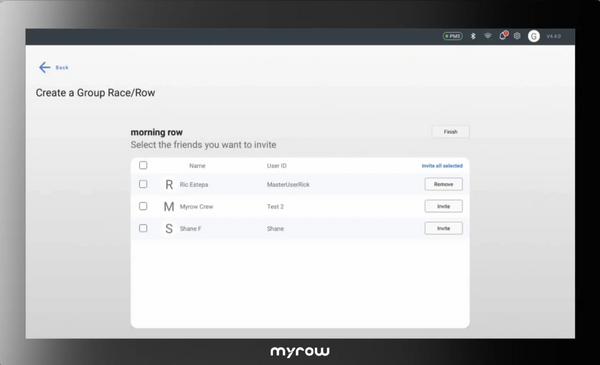Screen dimensions: 600x365
Task: Click Ric Estepa's R avatar
Action: [x=169, y=184]
